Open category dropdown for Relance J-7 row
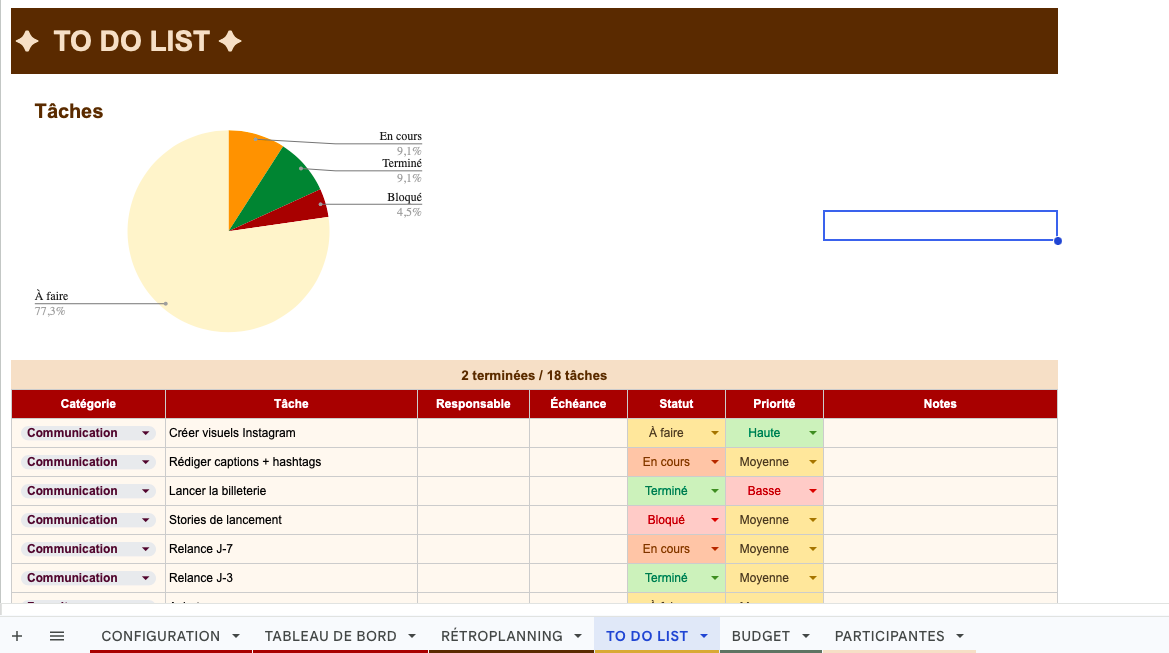Image resolution: width=1169 pixels, height=653 pixels. (146, 549)
